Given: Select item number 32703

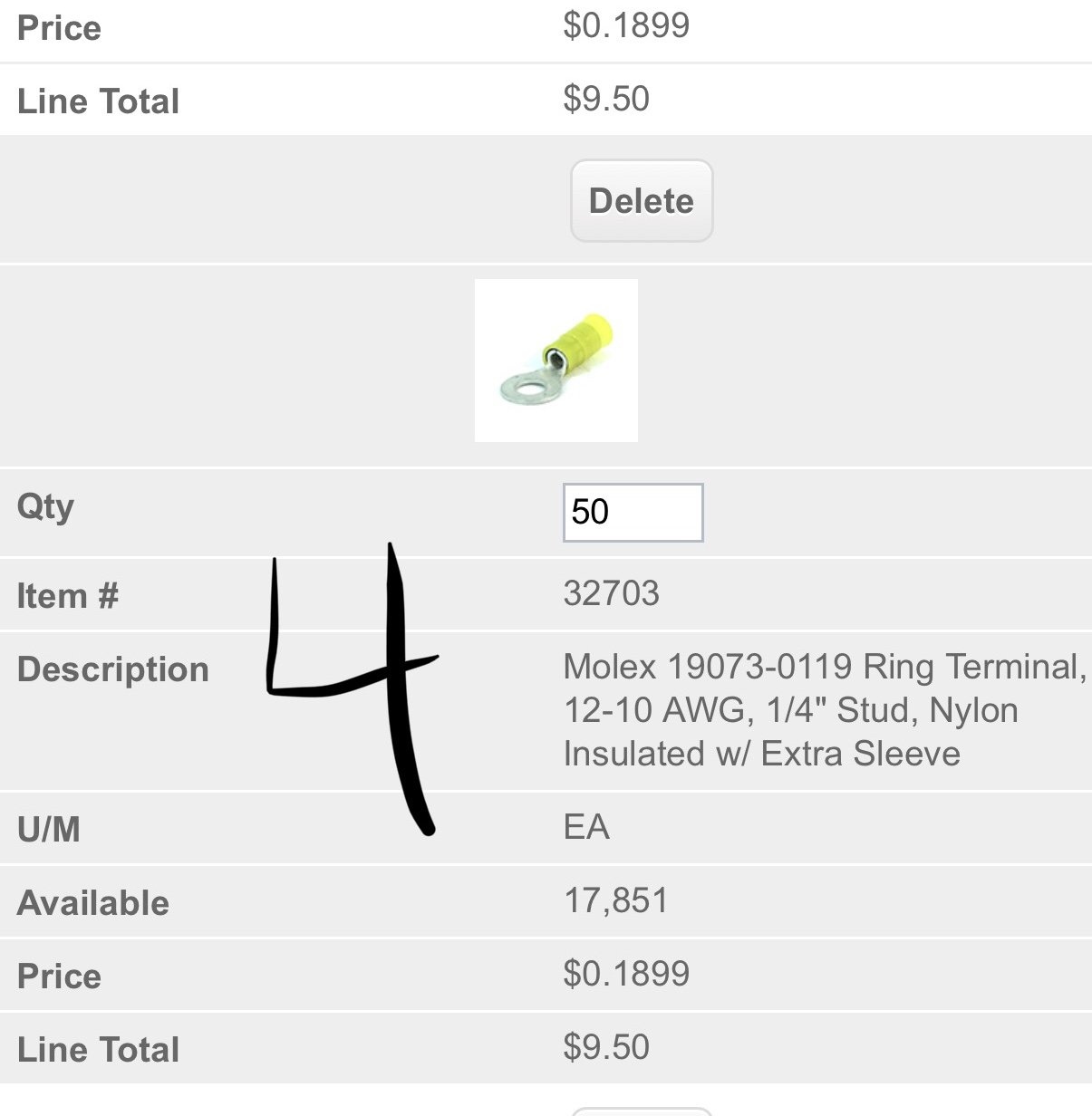Looking at the screenshot, I should [x=612, y=593].
